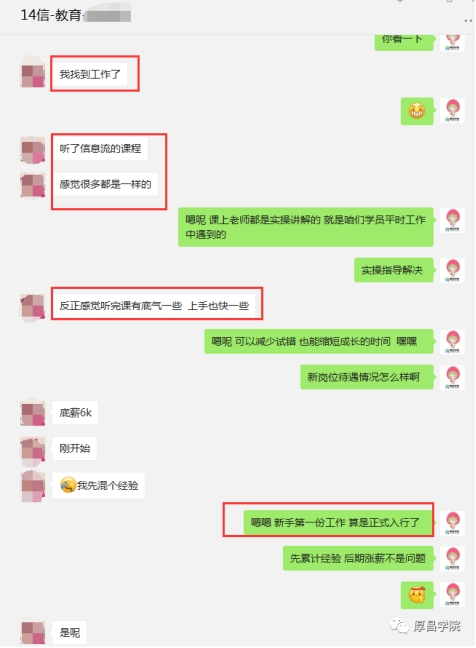This screenshot has width=476, height=648.
Task: Click the grinning emoji message bubble
Action: pyautogui.click(x=417, y=111)
